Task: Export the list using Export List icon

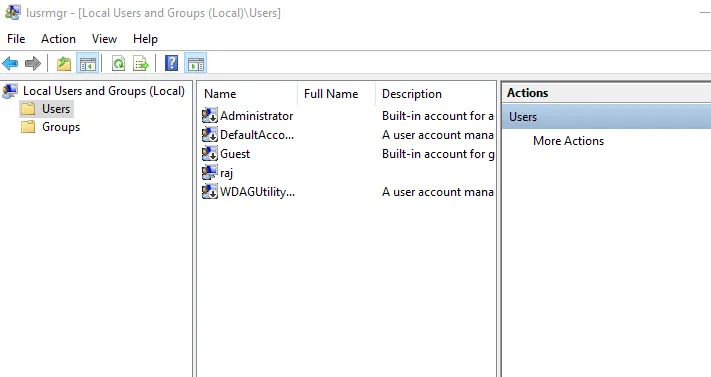Action: tap(141, 64)
